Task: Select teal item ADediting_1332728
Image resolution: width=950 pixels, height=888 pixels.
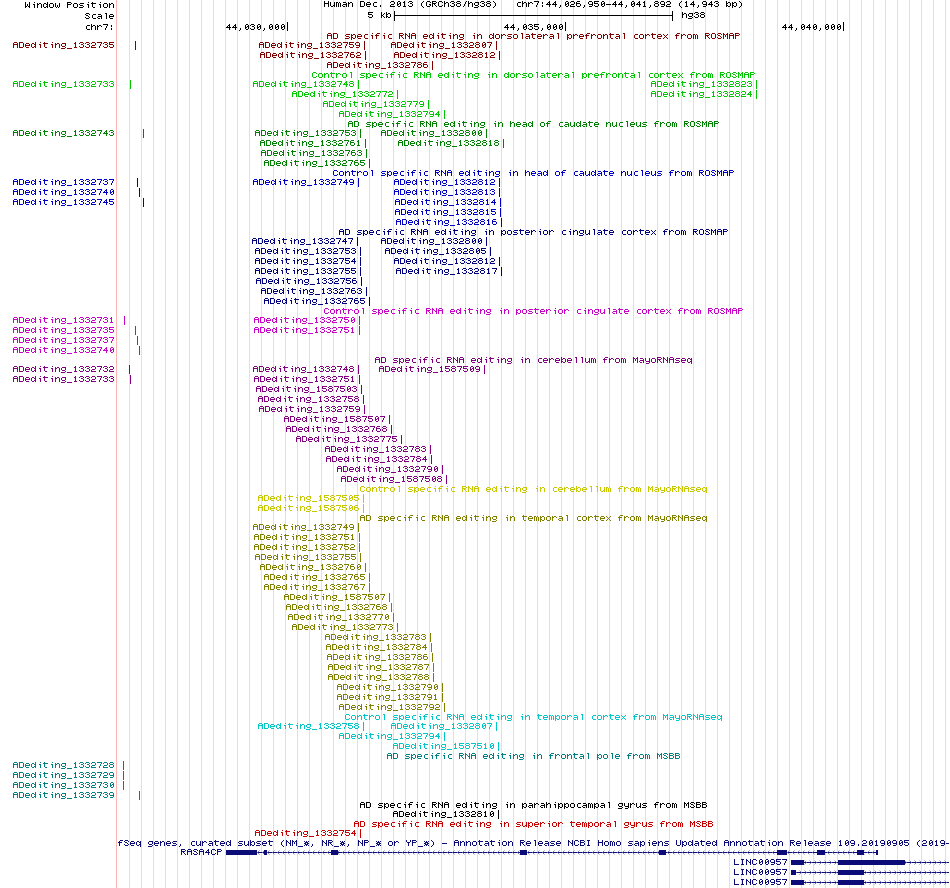Action: click(x=64, y=766)
